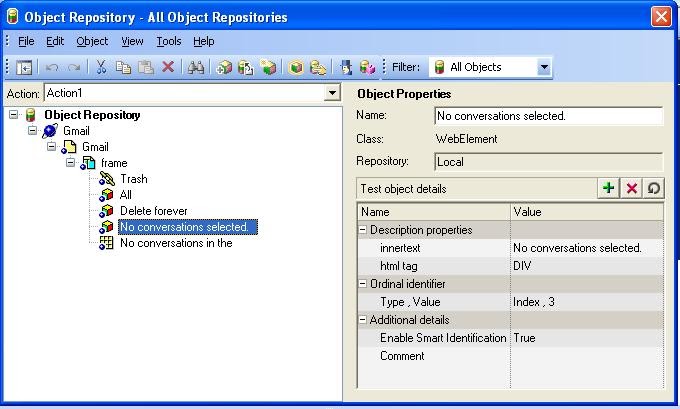Image resolution: width=680 pixels, height=409 pixels.
Task: Collapse the Gmail browser node
Action: (33, 131)
